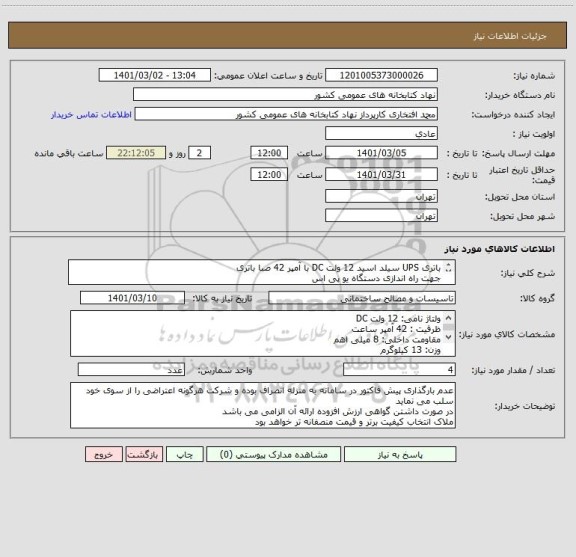576x557 pixels.
Task: Click the خروج exit button
Action: point(104,454)
